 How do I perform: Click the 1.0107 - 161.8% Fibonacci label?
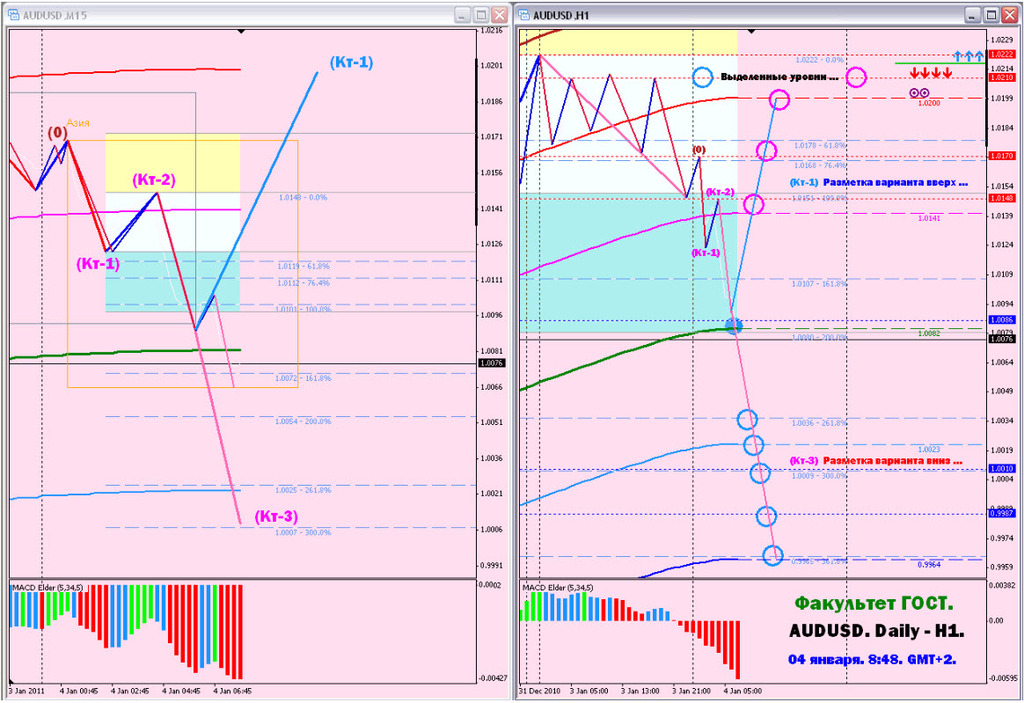pos(820,284)
